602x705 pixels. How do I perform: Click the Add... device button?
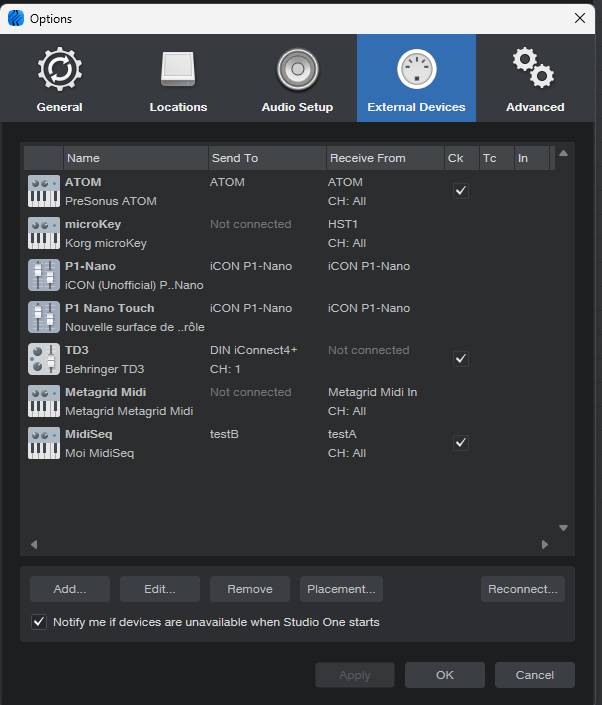coord(70,589)
